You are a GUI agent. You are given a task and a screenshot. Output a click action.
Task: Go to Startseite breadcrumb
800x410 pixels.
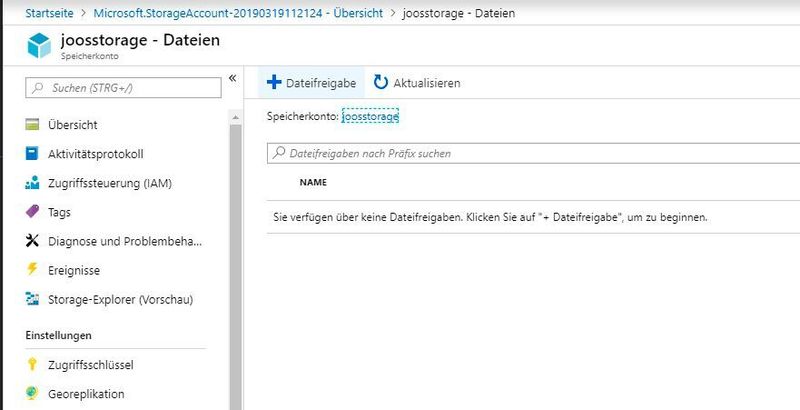point(49,13)
